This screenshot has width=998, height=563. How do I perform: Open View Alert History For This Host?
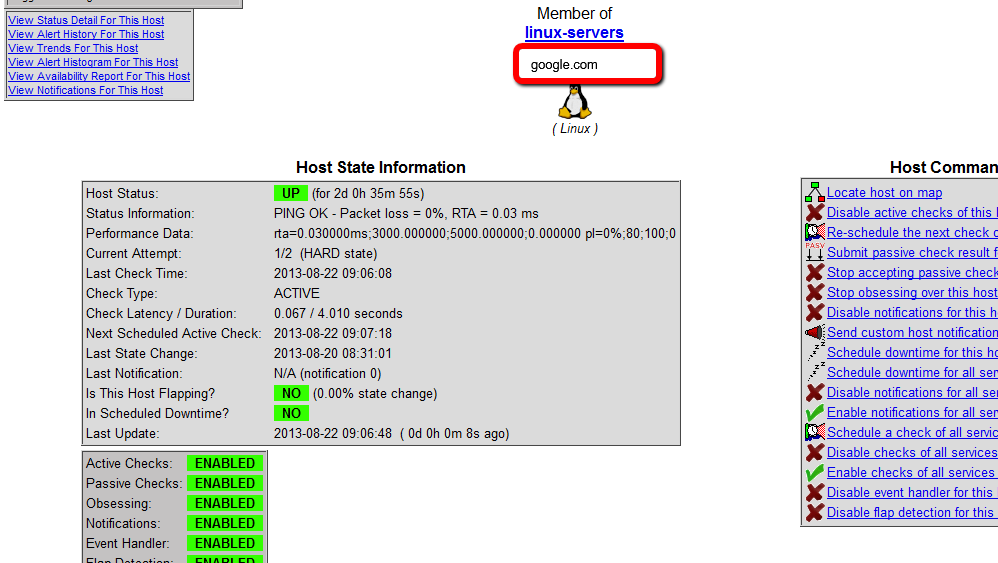tap(86, 34)
